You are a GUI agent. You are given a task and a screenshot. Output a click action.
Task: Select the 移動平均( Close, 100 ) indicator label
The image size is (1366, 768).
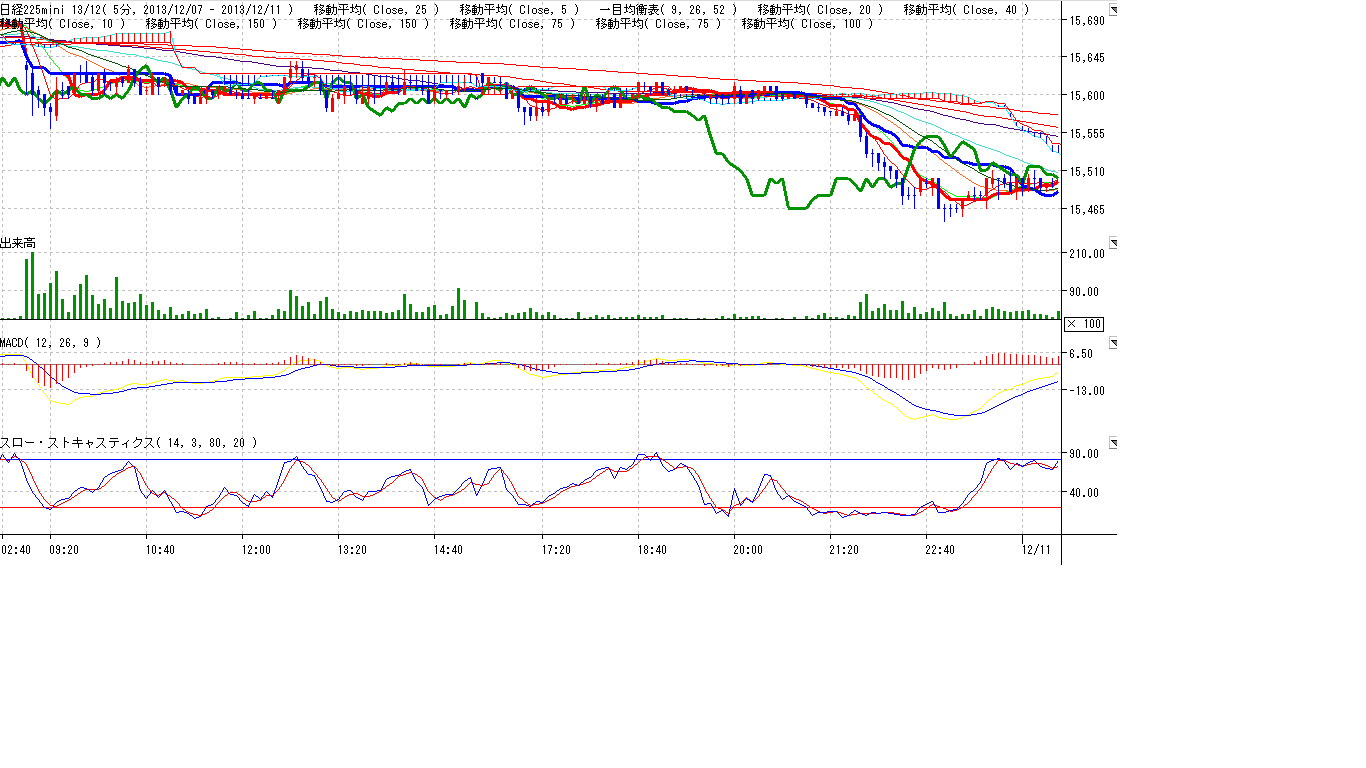coord(807,23)
